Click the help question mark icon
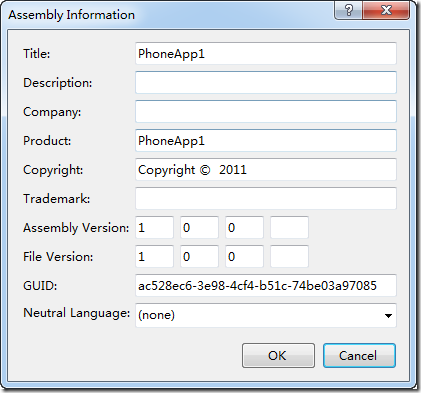The height and width of the screenshot is (393, 421). [349, 10]
